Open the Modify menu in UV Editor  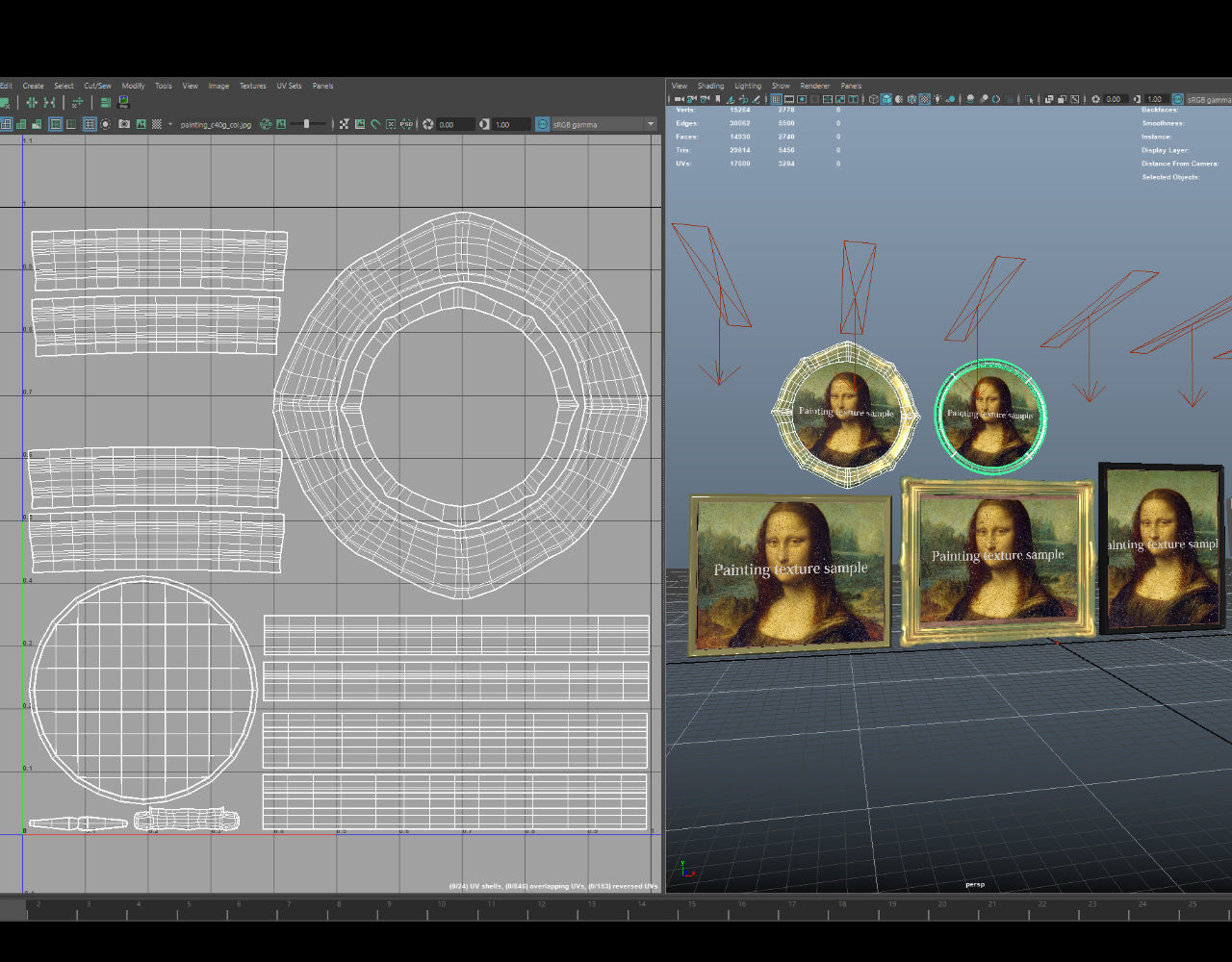coord(133,86)
